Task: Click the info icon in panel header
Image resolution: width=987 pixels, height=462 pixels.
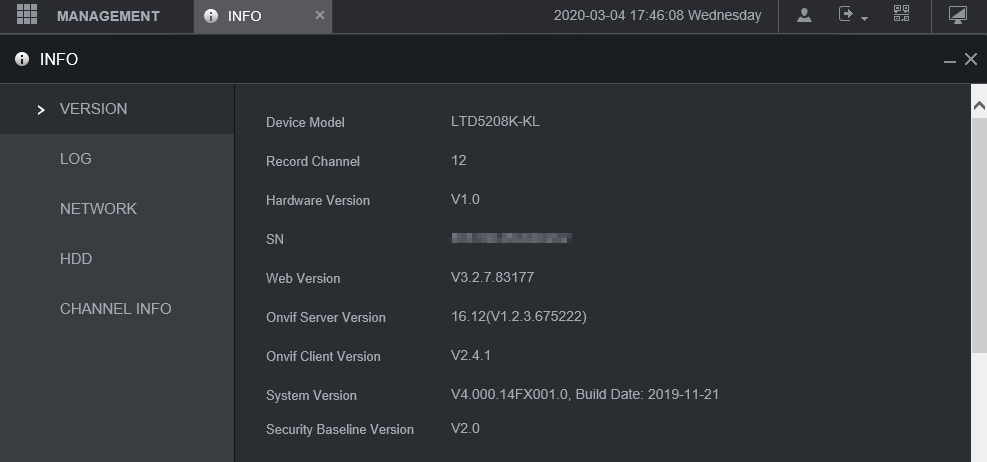Action: (x=22, y=60)
